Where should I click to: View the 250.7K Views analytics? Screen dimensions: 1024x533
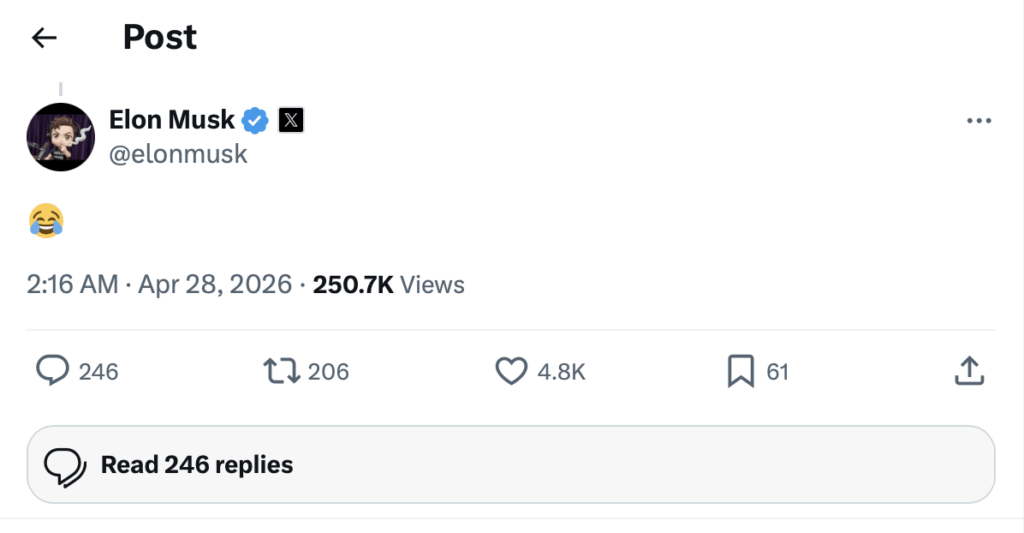point(389,285)
